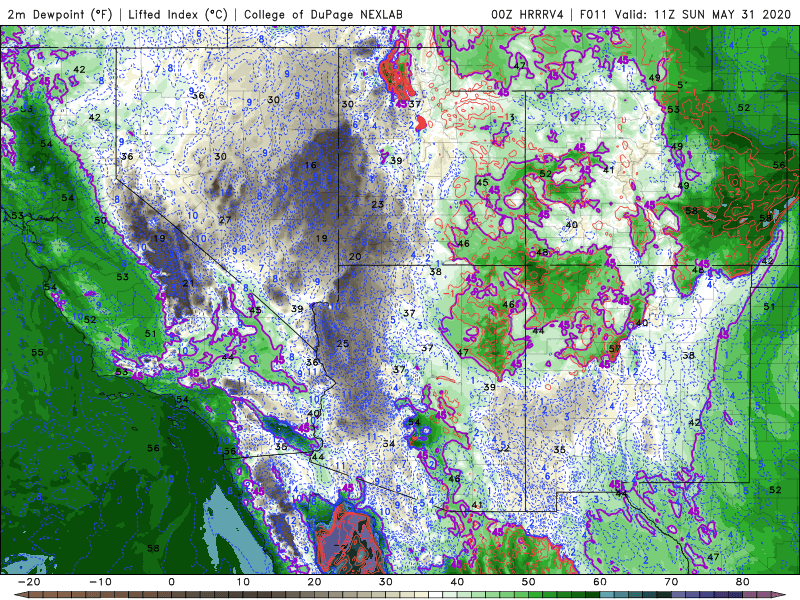The image size is (800, 600).
Task: Click the "2m Dewpoint (°F)" title text
Action: [x=60, y=14]
